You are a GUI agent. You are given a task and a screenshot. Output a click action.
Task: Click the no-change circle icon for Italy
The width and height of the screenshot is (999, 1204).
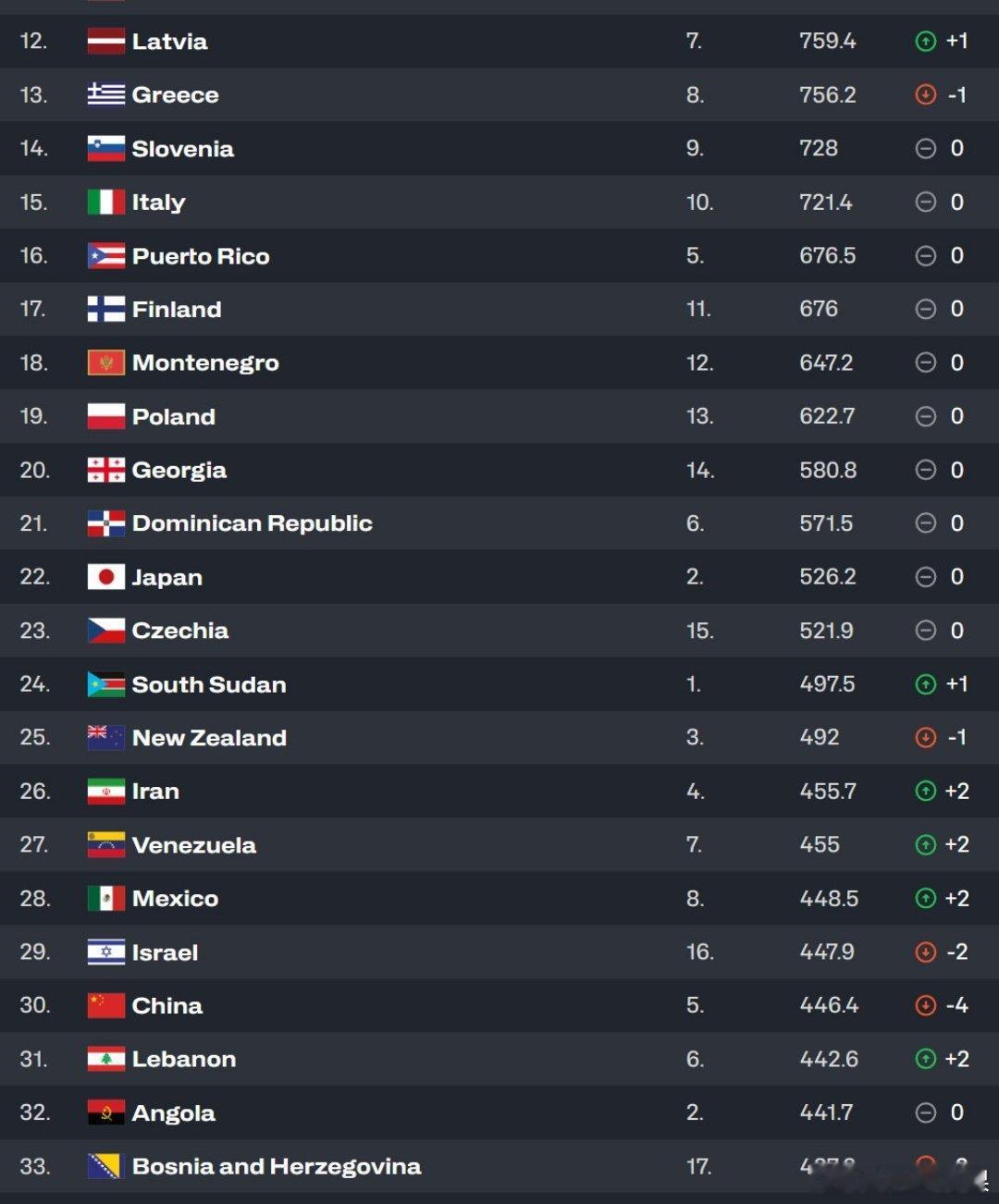(925, 202)
